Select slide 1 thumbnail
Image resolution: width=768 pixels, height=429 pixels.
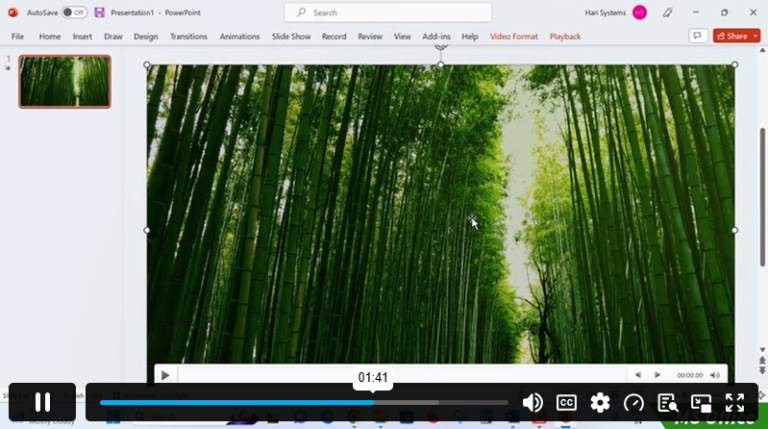[65, 81]
